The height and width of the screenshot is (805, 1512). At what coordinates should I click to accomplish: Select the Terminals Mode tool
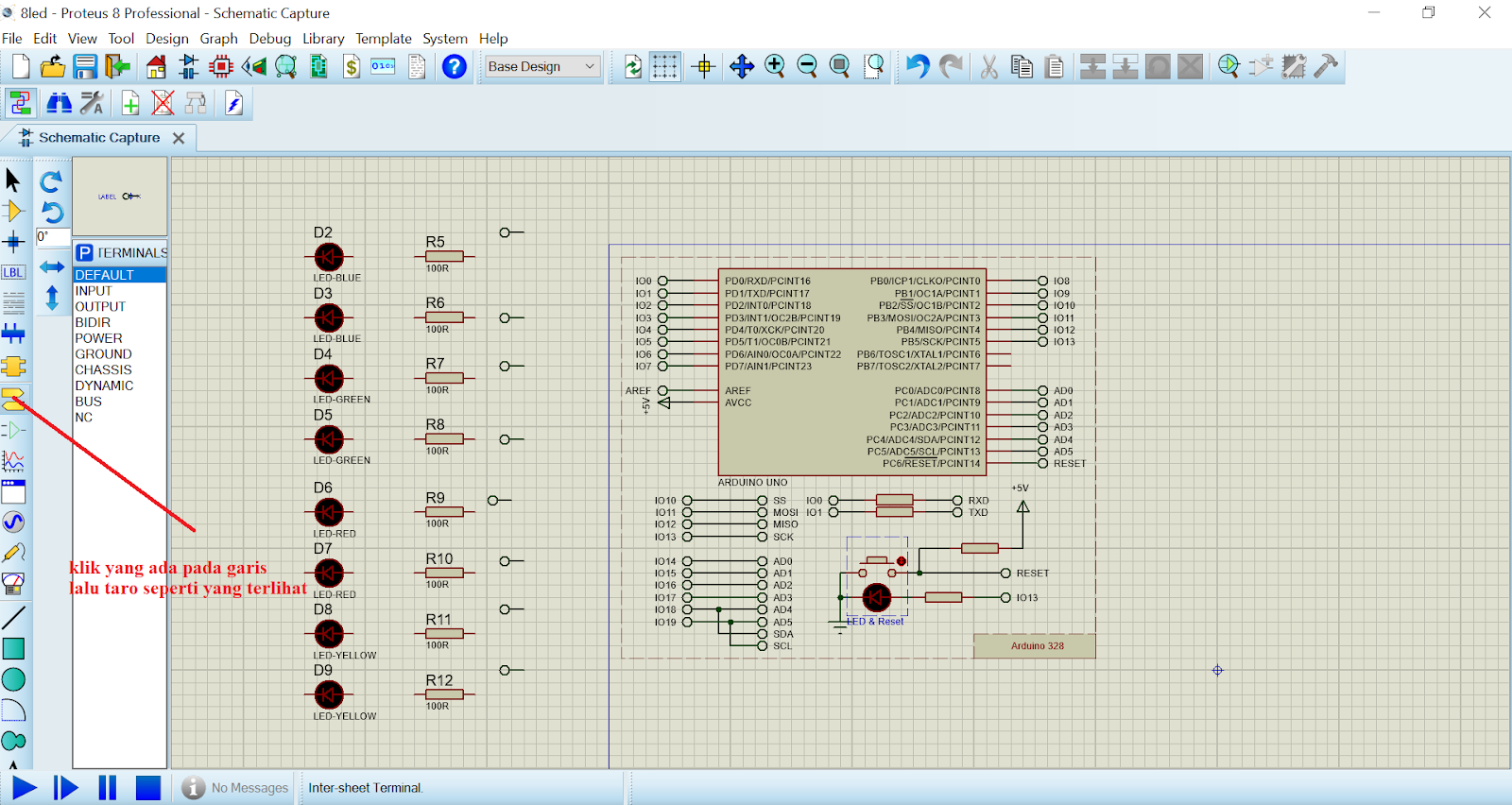13,399
